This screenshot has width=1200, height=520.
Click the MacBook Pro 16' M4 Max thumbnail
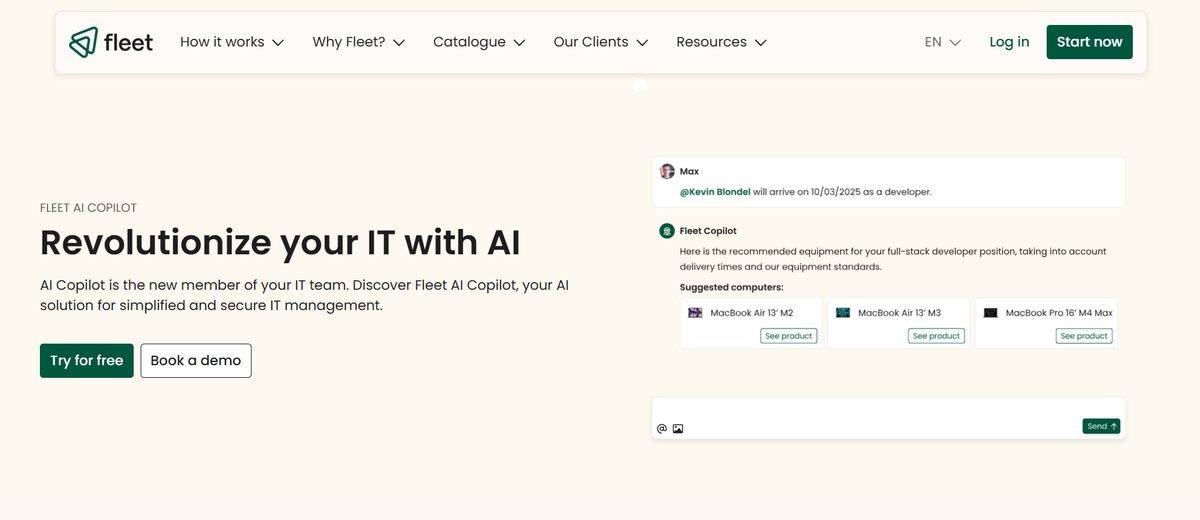[x=990, y=313]
